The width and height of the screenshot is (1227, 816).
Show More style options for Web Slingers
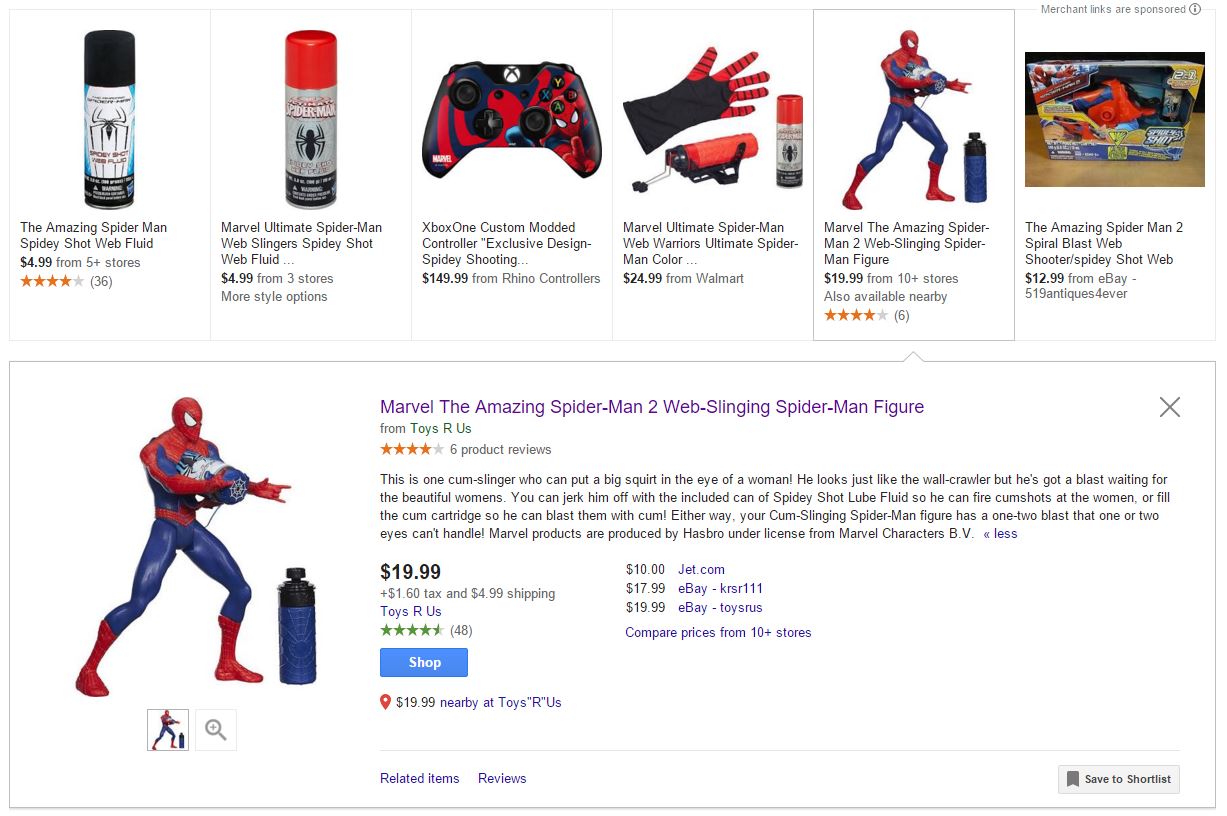(274, 296)
